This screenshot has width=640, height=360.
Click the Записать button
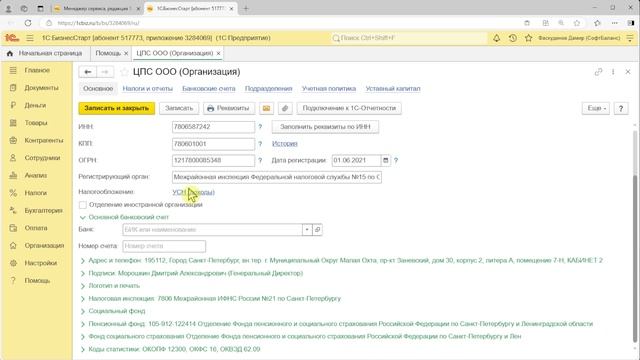click(179, 108)
